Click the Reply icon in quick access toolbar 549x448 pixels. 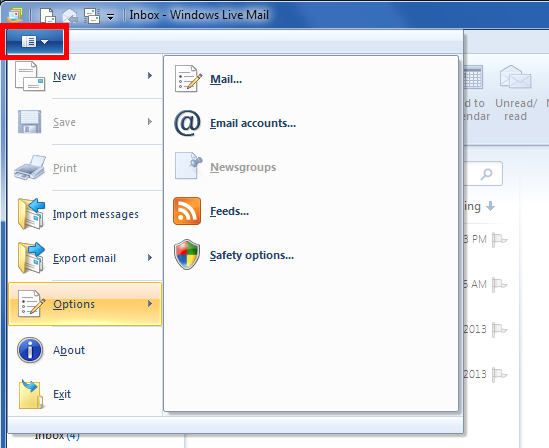click(70, 16)
